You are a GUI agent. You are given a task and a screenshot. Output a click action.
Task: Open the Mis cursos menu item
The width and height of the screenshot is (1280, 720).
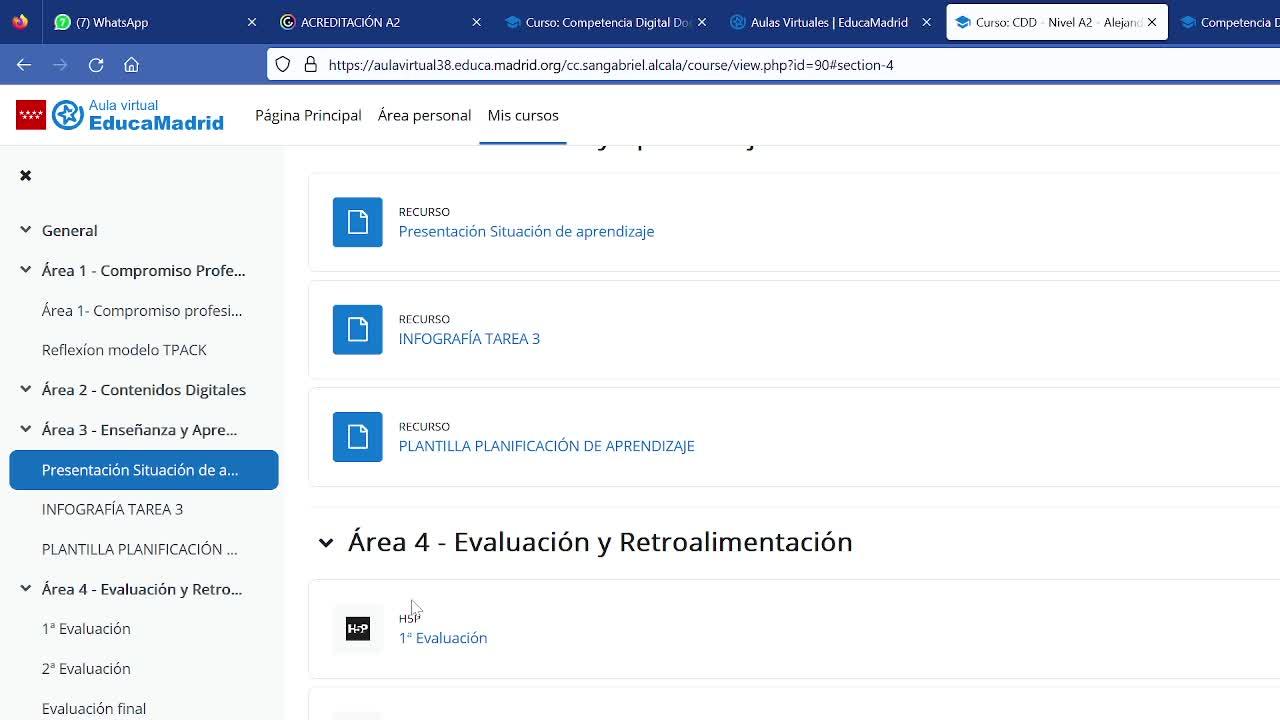523,115
